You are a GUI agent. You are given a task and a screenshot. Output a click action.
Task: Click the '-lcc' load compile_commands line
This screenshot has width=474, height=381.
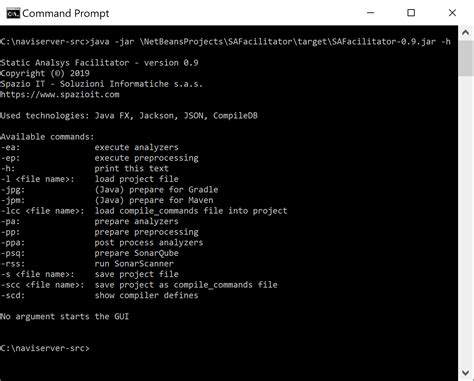[144, 211]
